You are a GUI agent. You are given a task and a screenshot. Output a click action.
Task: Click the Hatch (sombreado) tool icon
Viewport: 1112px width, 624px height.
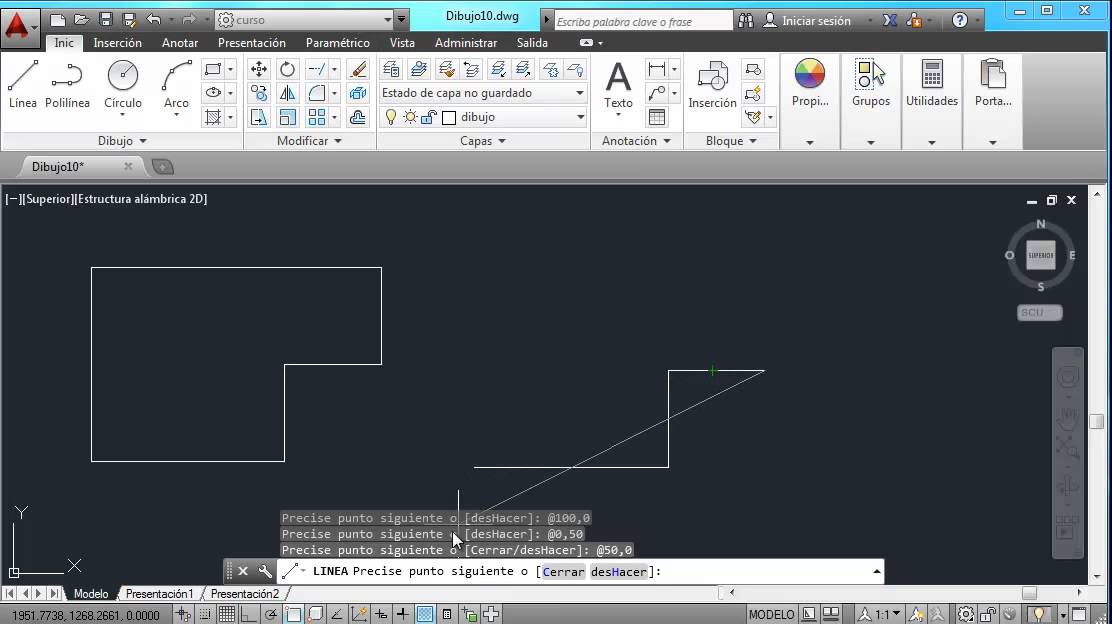pyautogui.click(x=213, y=117)
